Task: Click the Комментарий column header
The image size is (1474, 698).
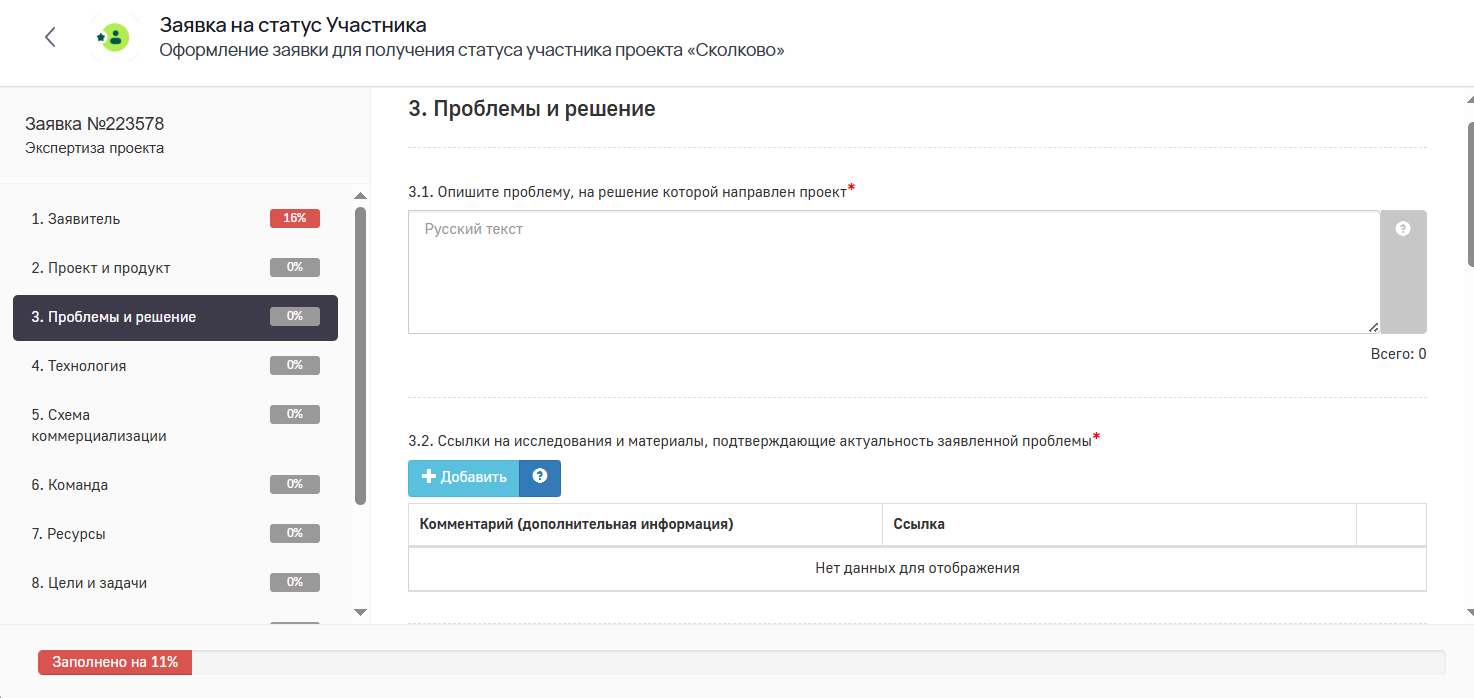Action: point(645,524)
